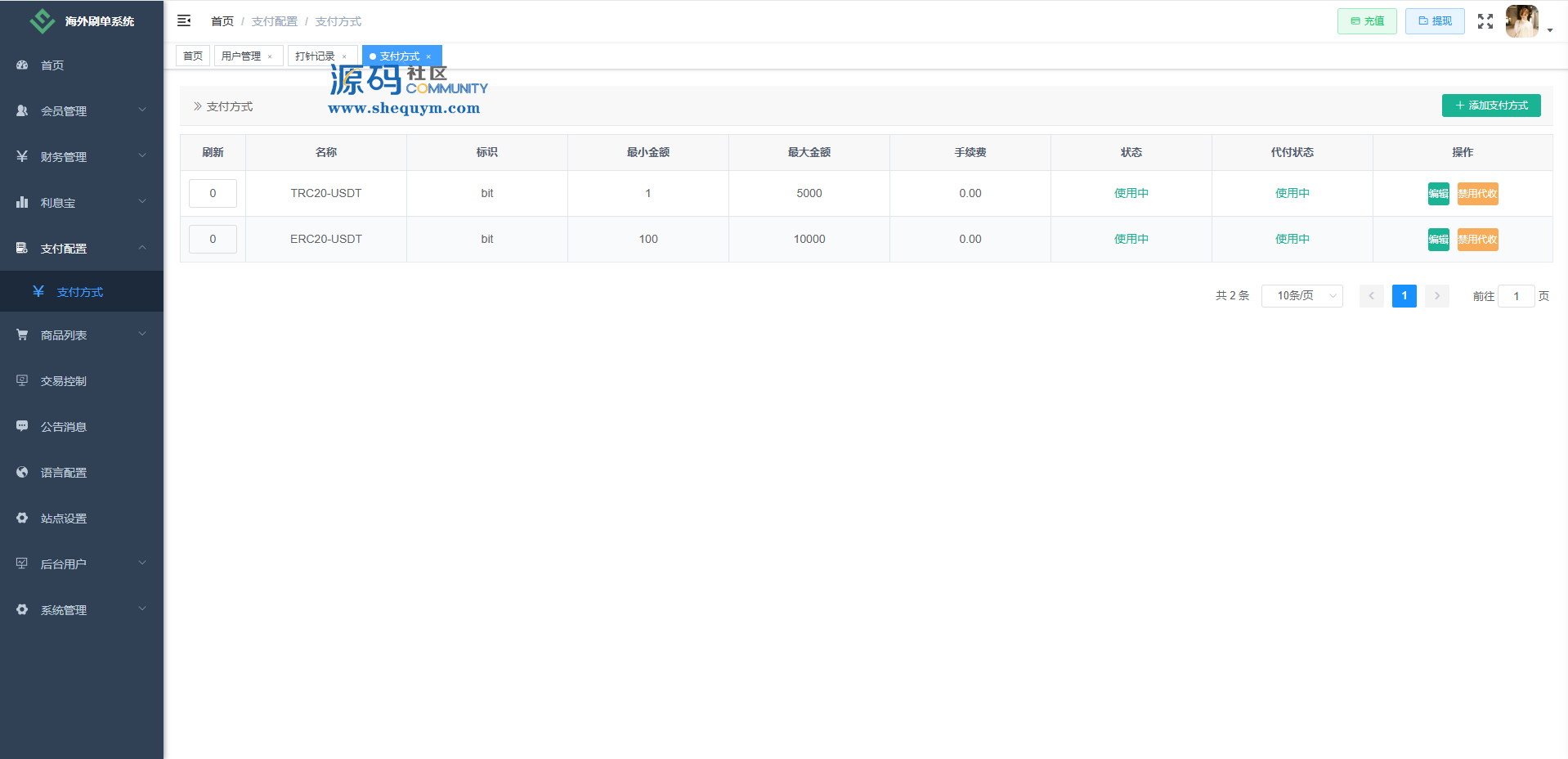This screenshot has width=1568, height=759.
Task: Click the 利息宝 bar chart icon
Action: (22, 202)
